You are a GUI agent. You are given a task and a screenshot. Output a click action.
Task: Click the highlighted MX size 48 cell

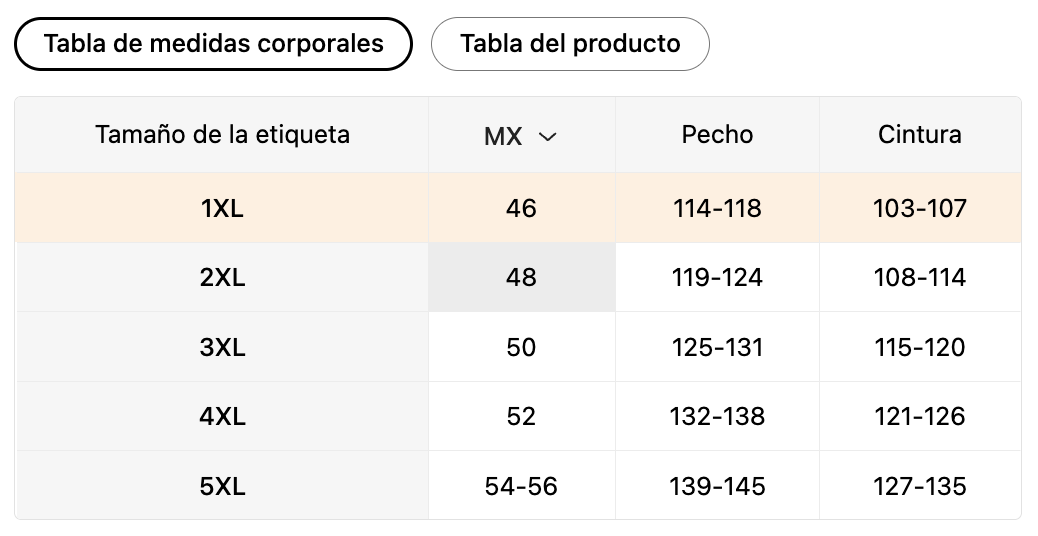coord(521,278)
